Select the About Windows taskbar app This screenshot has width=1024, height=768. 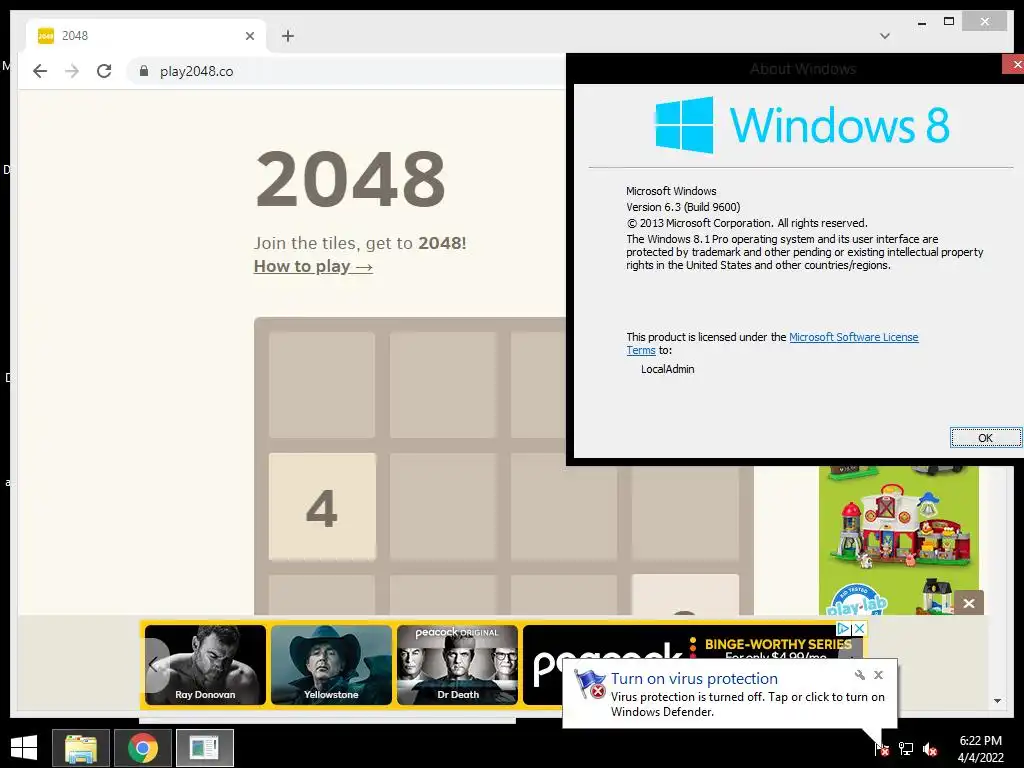click(204, 748)
